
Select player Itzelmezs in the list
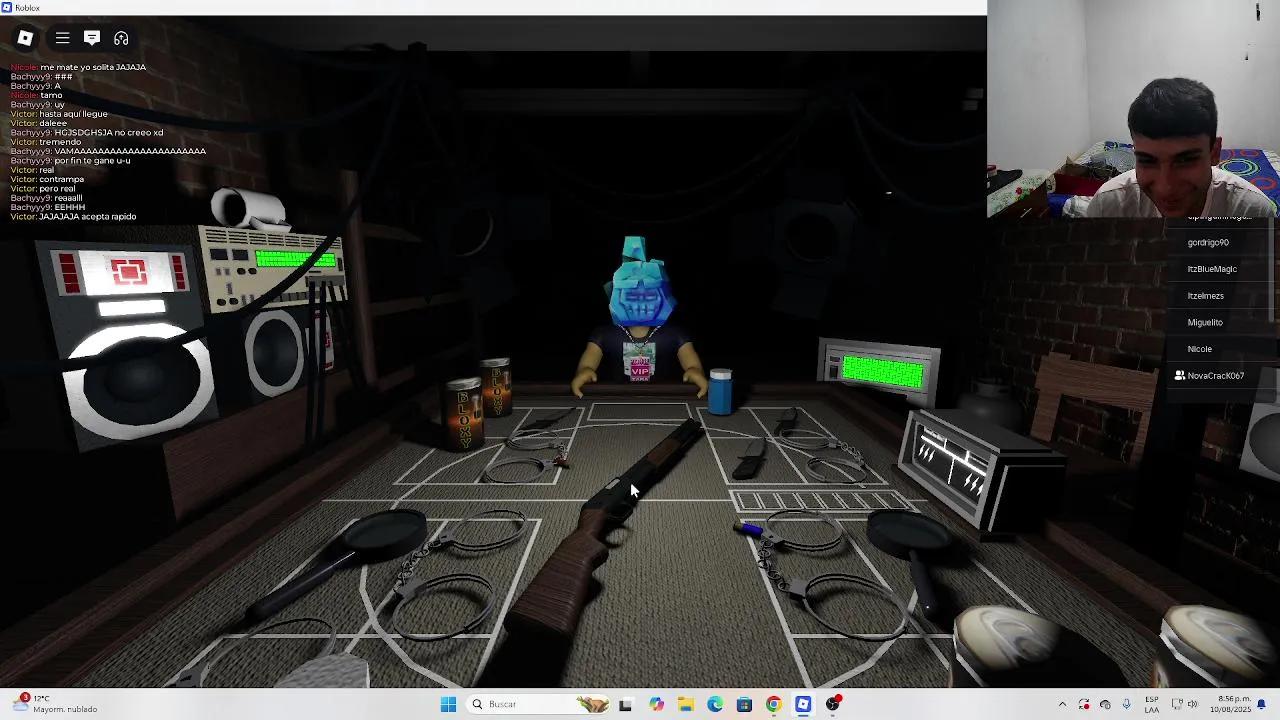click(x=1205, y=296)
